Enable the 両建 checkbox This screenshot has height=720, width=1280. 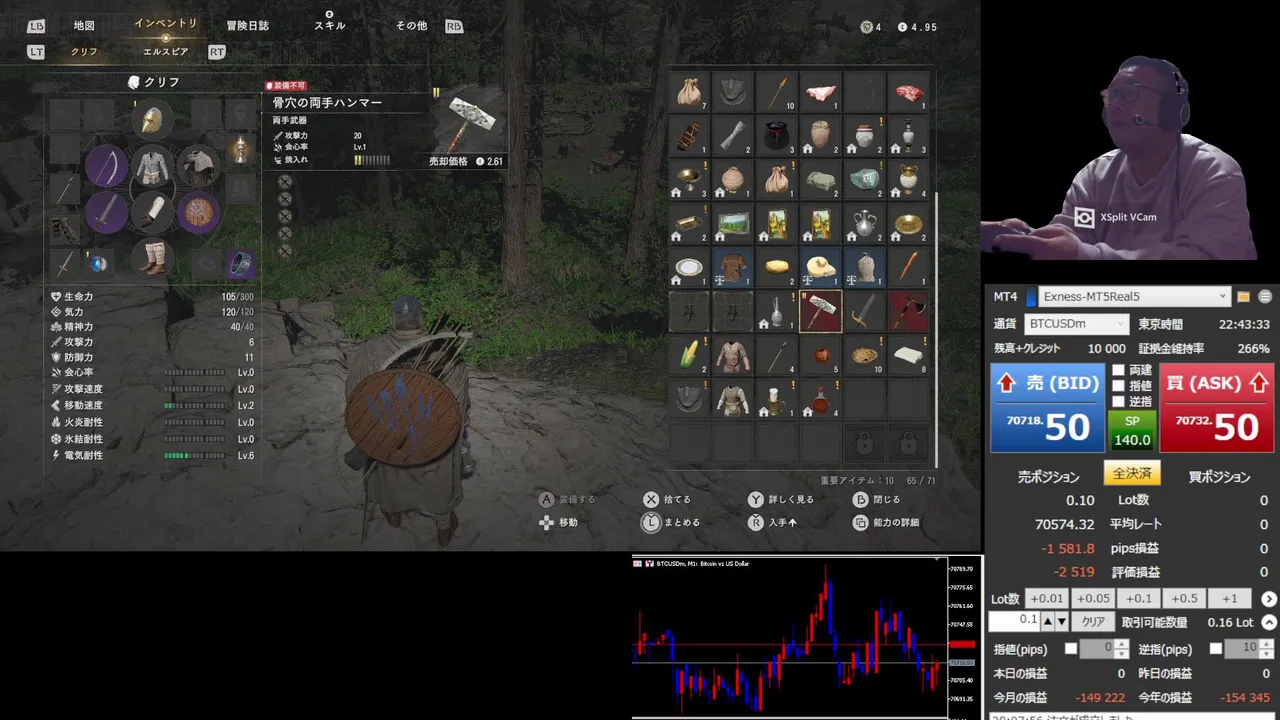(1118, 370)
